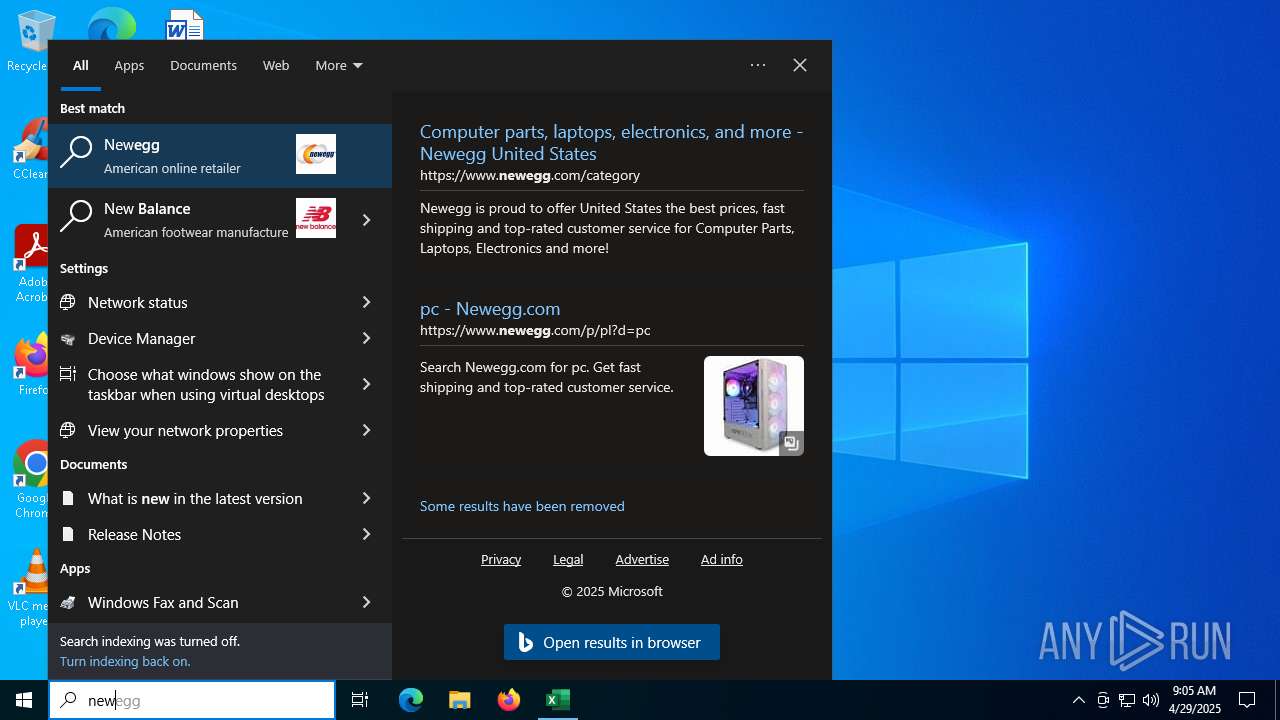
Task: Open the search options ellipsis menu
Action: coord(758,65)
